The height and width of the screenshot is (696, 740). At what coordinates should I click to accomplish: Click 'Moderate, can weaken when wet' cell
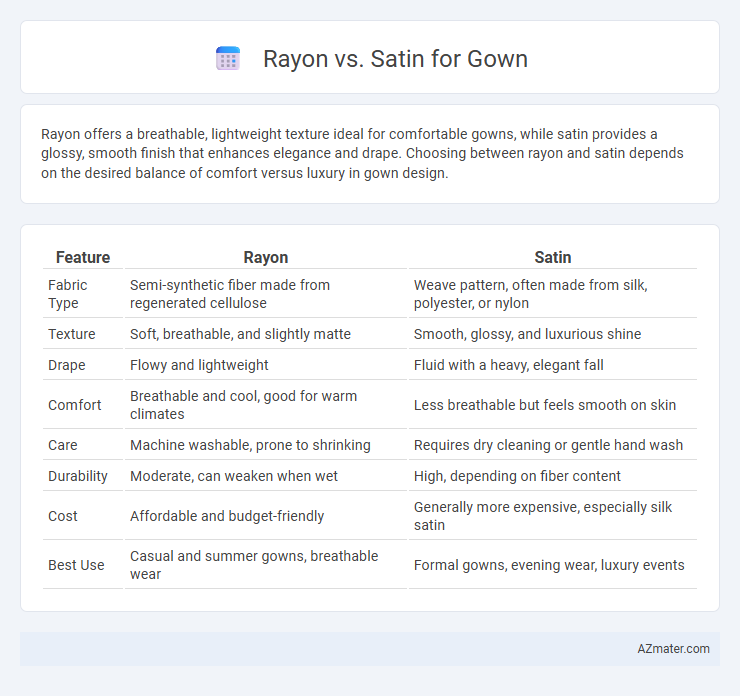[x=266, y=476]
